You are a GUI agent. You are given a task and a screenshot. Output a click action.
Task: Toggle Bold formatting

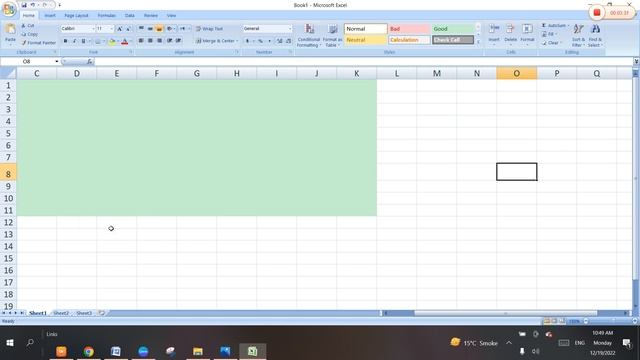pos(65,41)
